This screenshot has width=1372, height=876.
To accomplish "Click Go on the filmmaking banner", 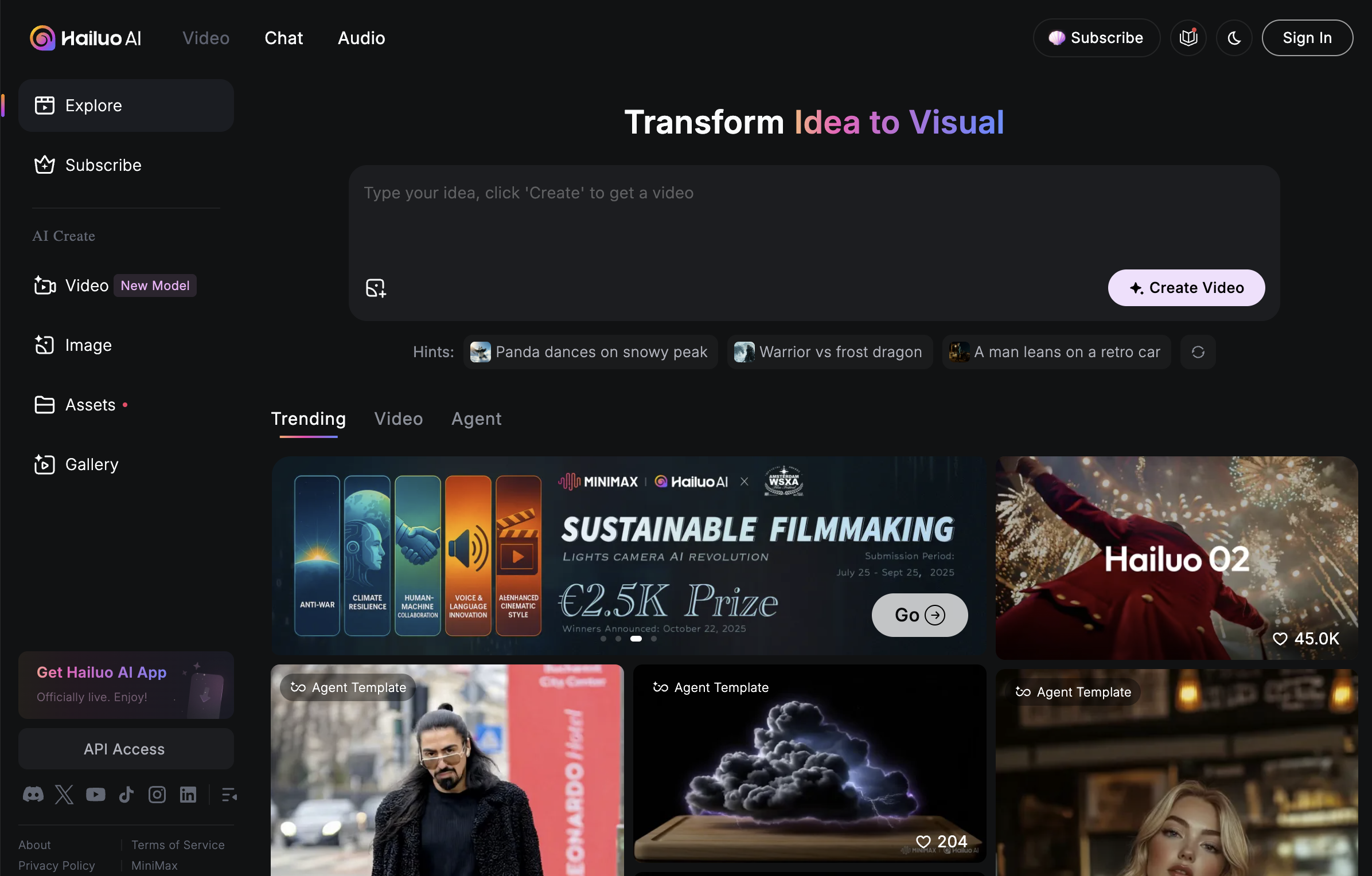I will [x=919, y=615].
